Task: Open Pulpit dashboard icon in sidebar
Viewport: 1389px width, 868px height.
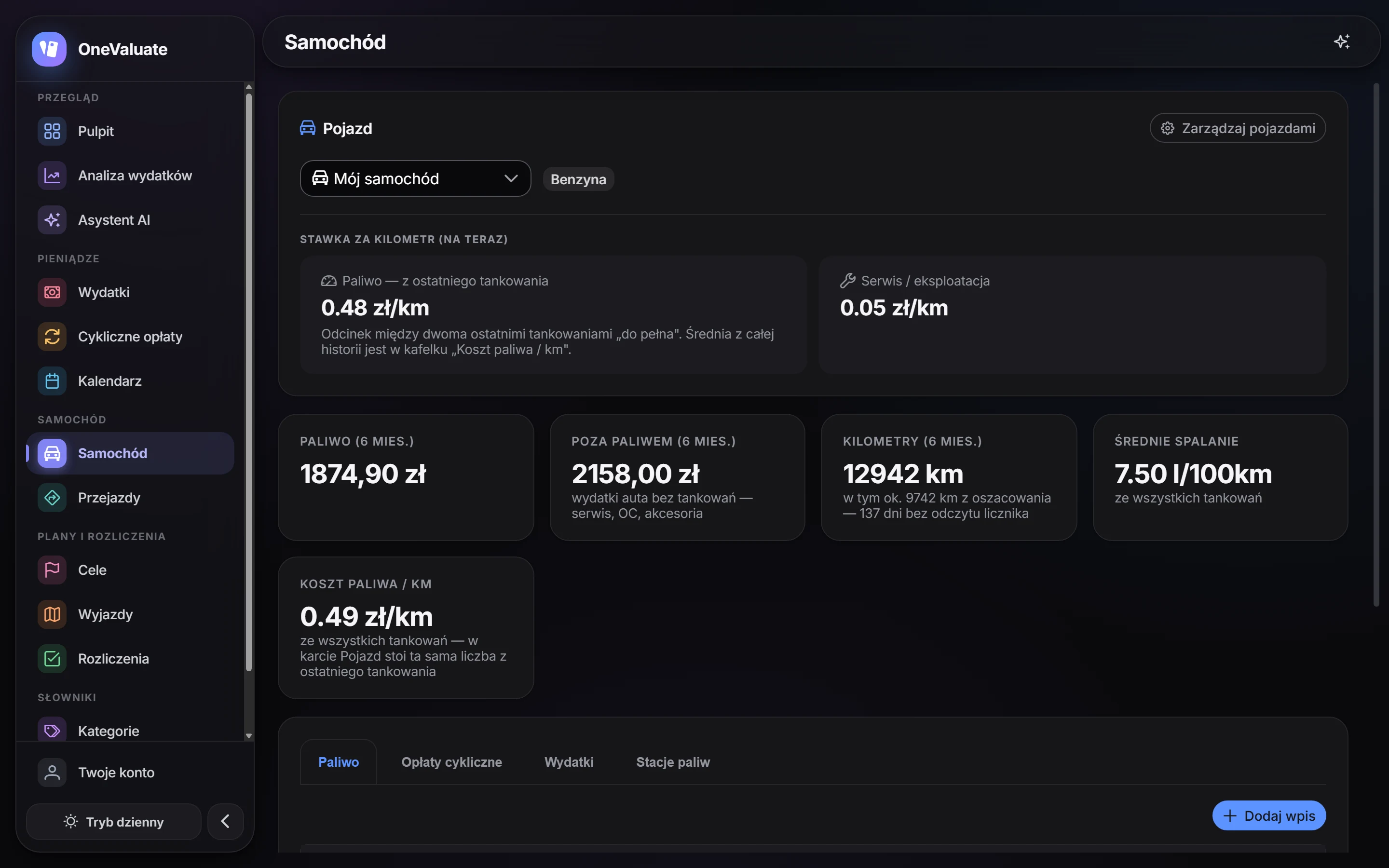Action: tap(52, 131)
